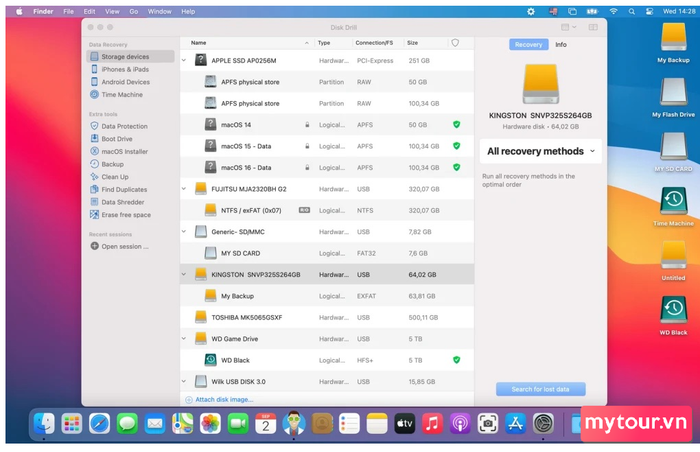Toggle protection shield for macOS 14

[456, 125]
